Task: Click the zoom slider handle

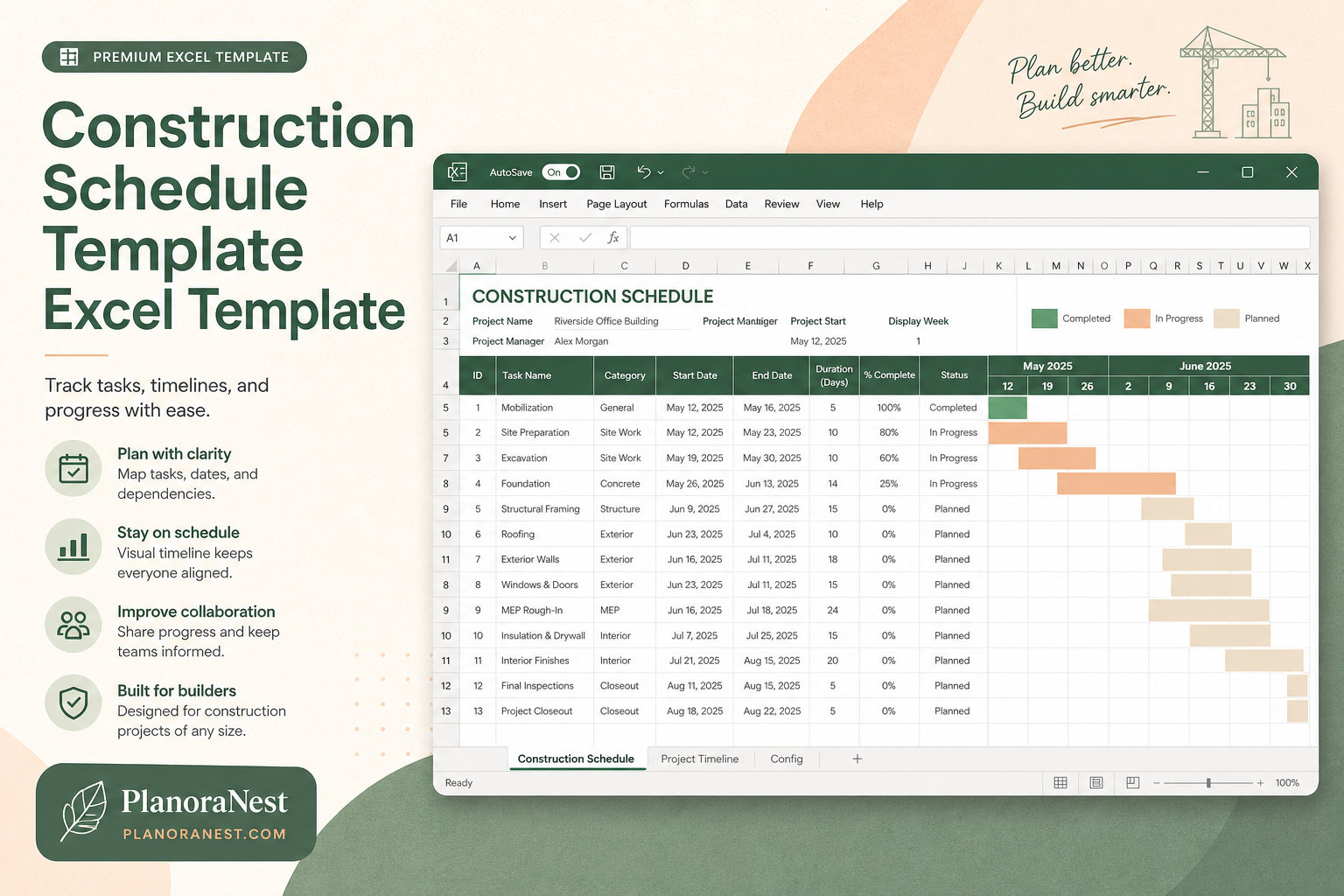Action: (1208, 783)
